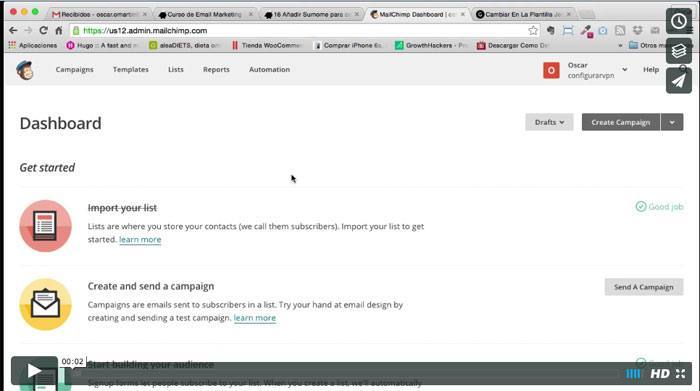This screenshot has width=700, height=391.
Task: Go back with browser back arrow
Action: tap(13, 30)
